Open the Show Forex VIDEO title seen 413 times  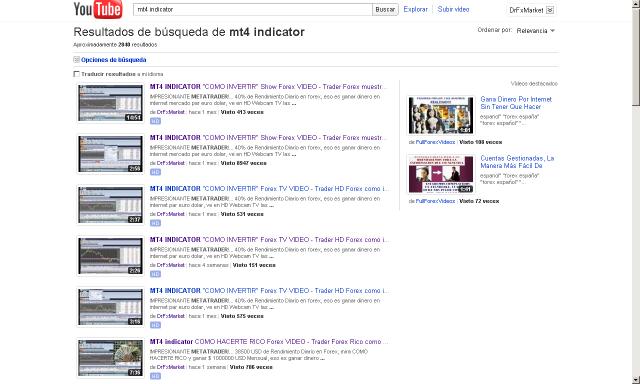coord(268,87)
